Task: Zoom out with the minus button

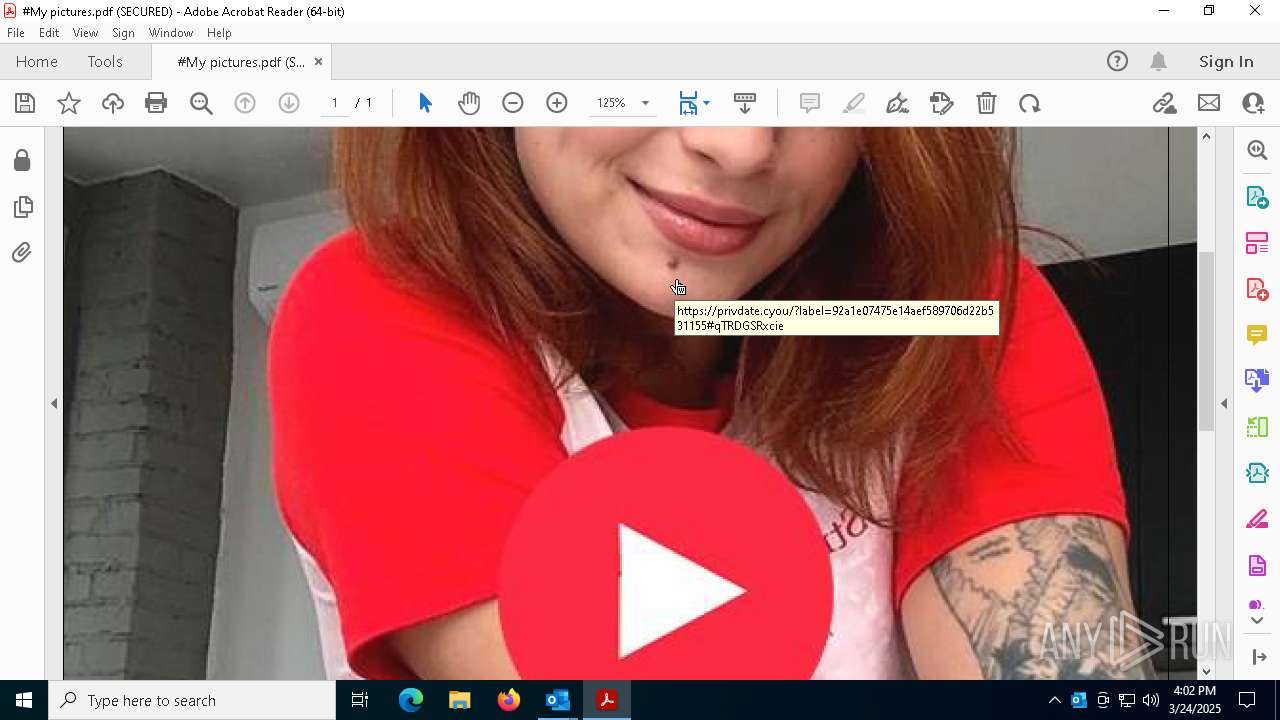Action: [513, 103]
